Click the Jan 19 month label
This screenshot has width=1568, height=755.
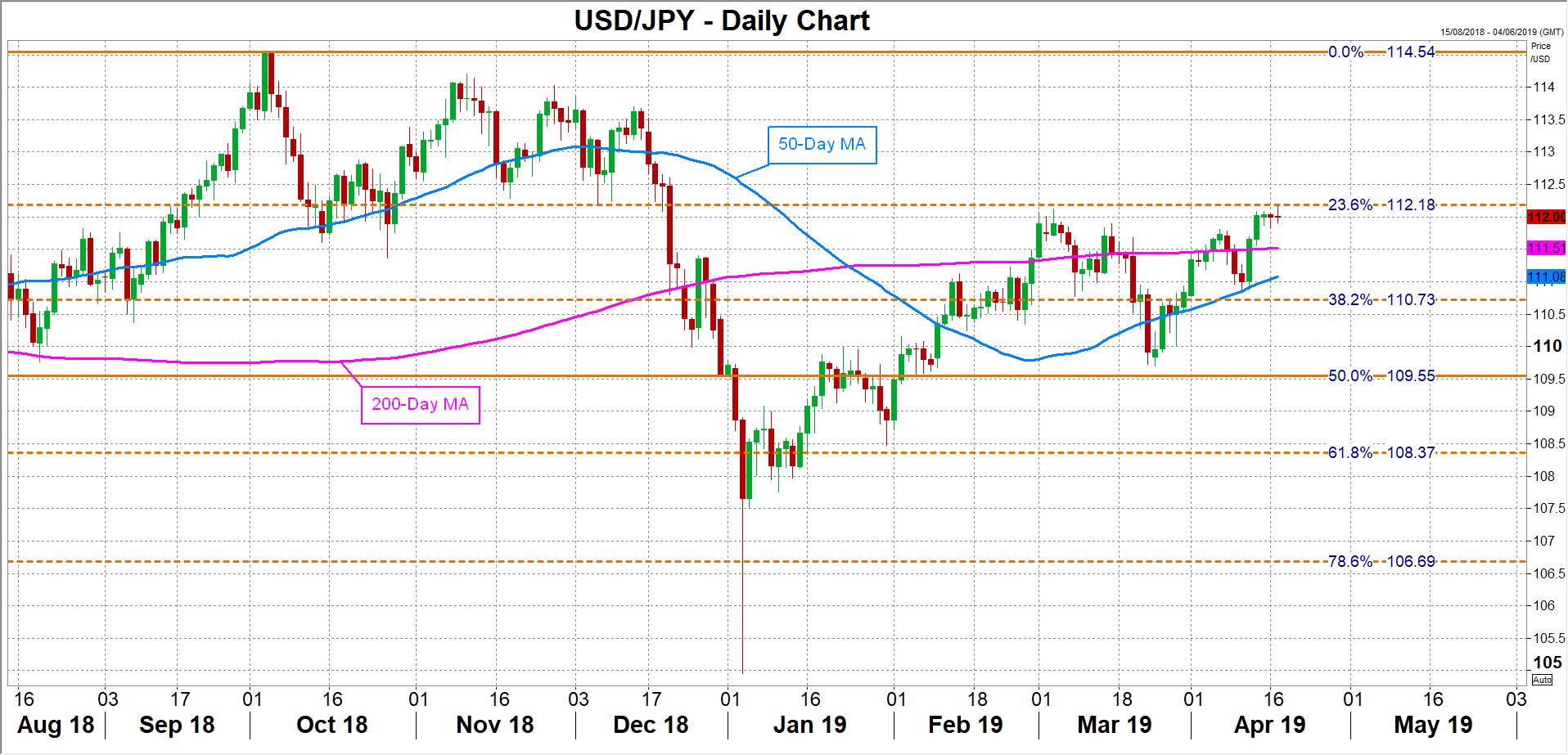(x=809, y=725)
